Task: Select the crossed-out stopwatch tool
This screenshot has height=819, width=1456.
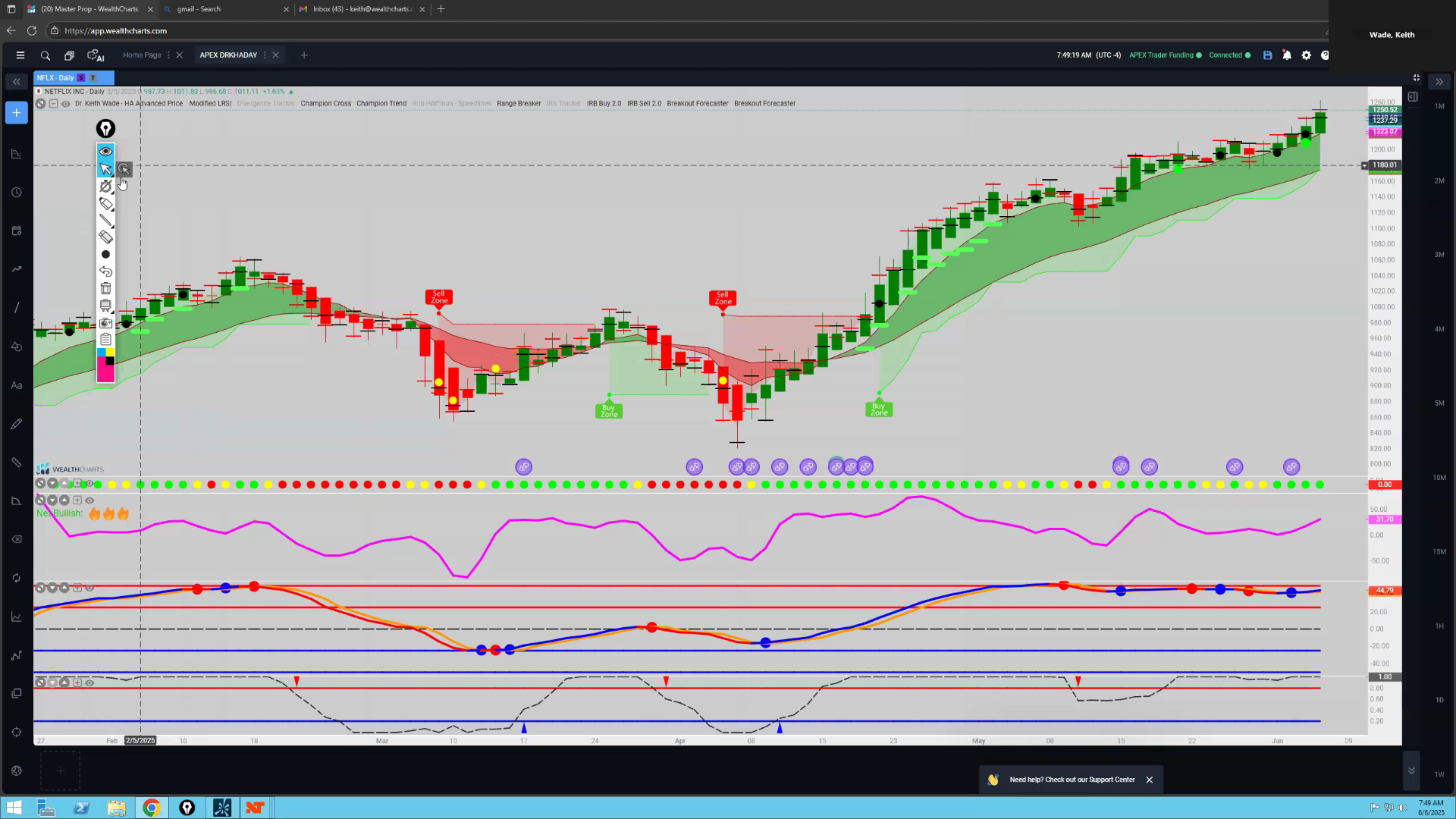Action: pos(105,186)
